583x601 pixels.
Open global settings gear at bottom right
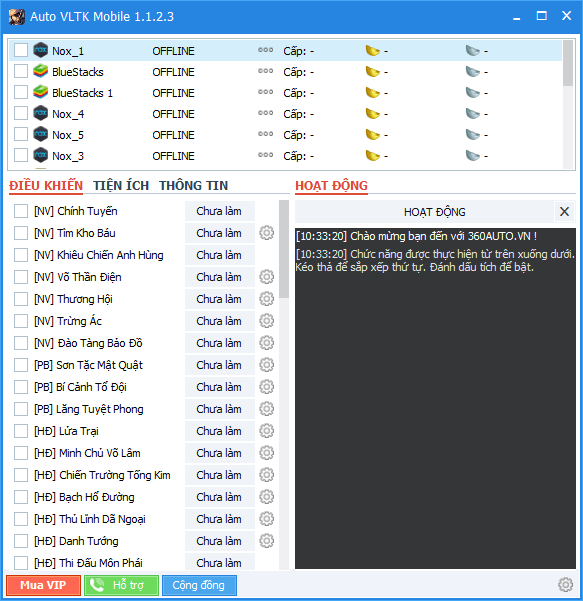pyautogui.click(x=565, y=585)
